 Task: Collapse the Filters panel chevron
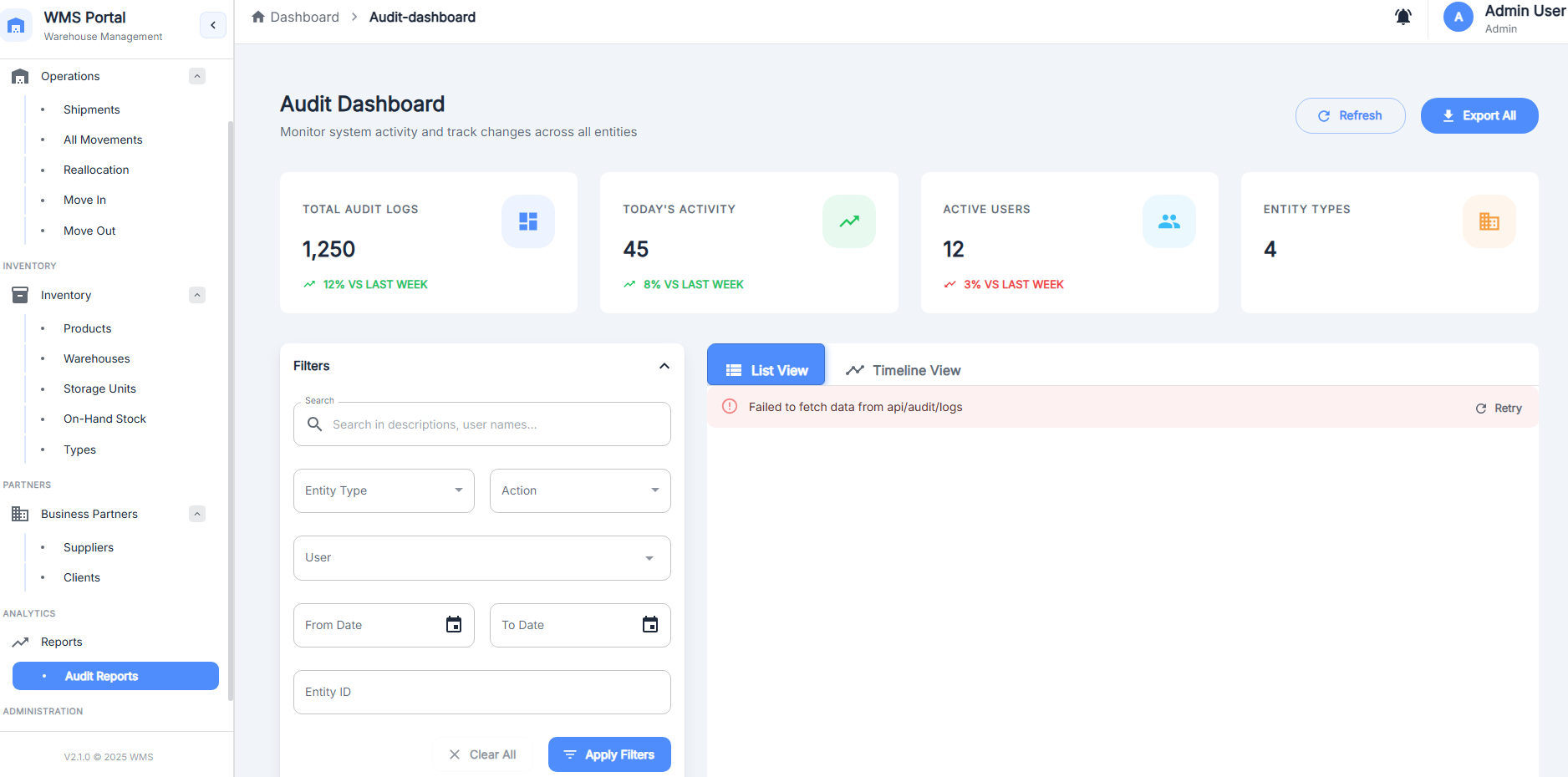point(664,366)
